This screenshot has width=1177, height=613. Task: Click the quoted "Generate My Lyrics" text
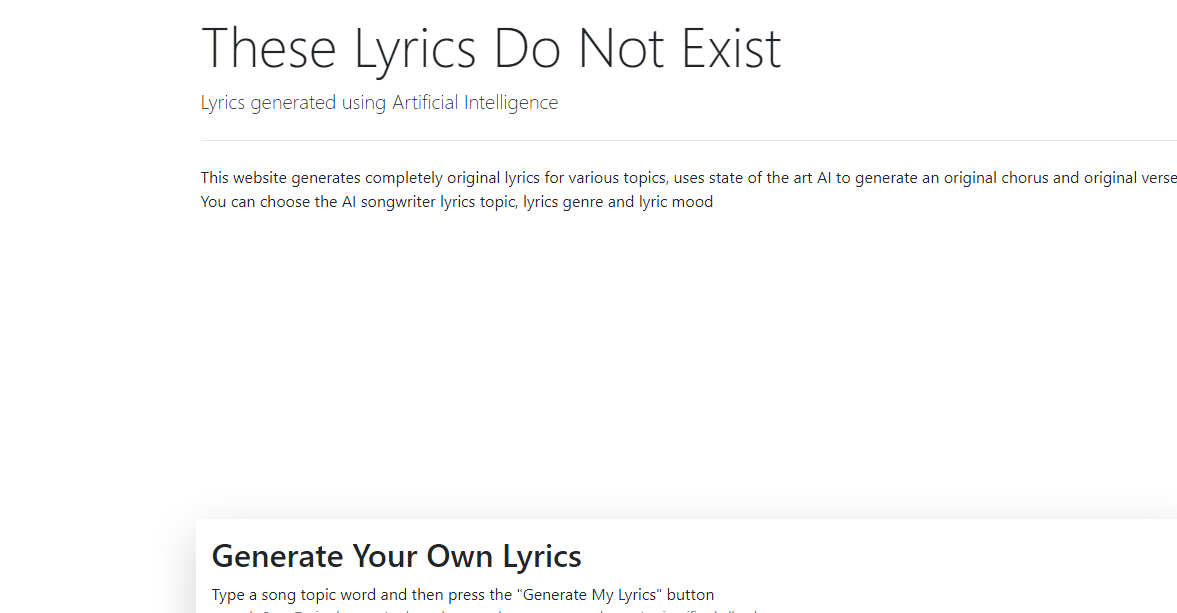click(589, 595)
